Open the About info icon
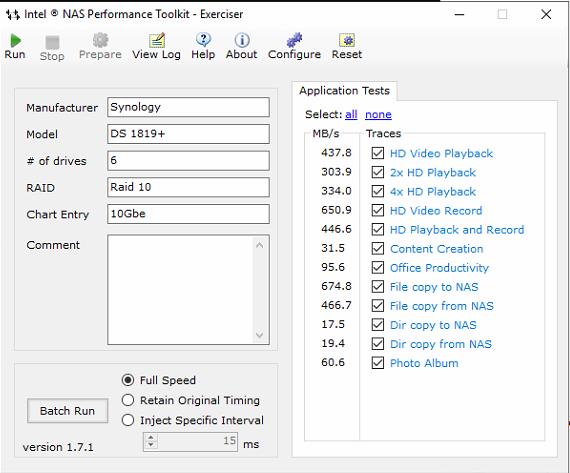Screen dimensions: 570x473 [x=242, y=40]
